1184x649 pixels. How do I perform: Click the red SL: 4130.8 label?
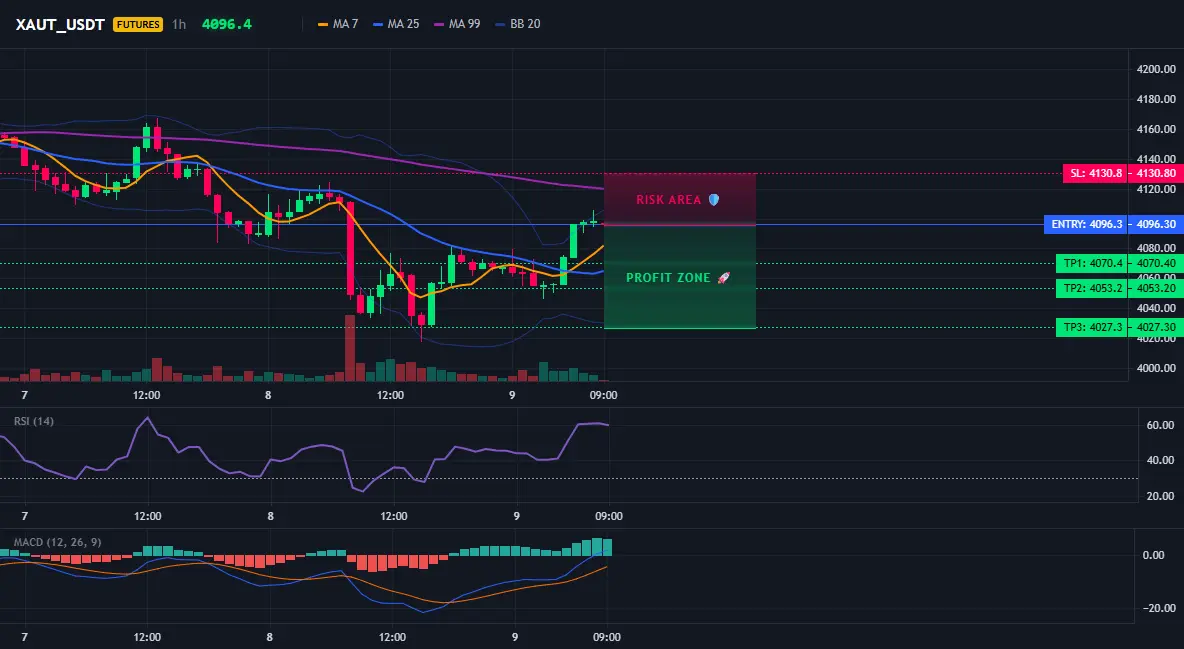pyautogui.click(x=1095, y=173)
